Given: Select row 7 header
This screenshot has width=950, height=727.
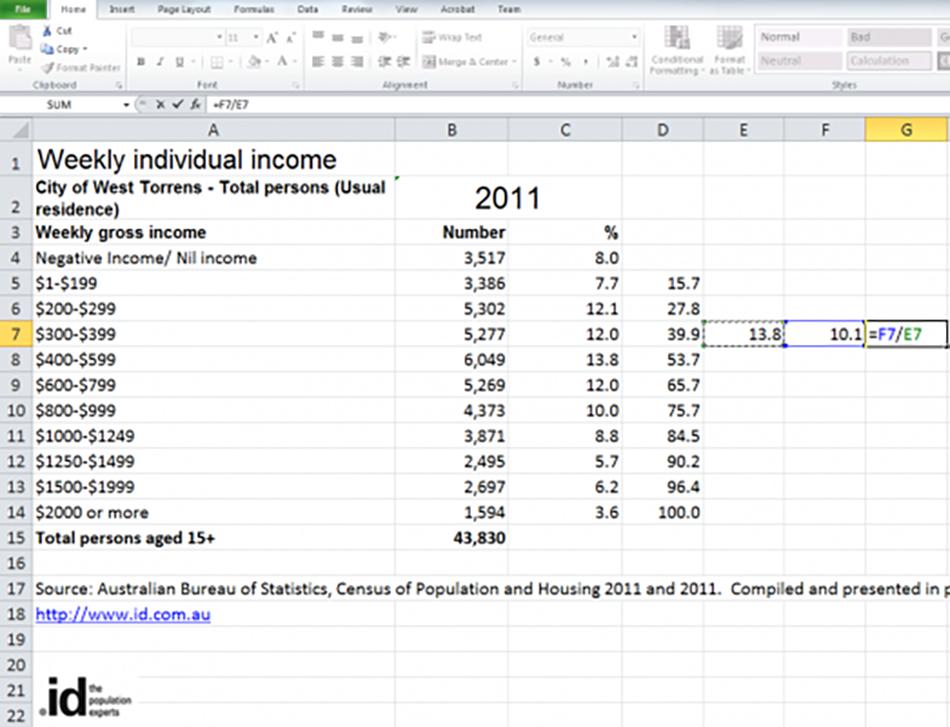Looking at the screenshot, I should tap(16, 334).
